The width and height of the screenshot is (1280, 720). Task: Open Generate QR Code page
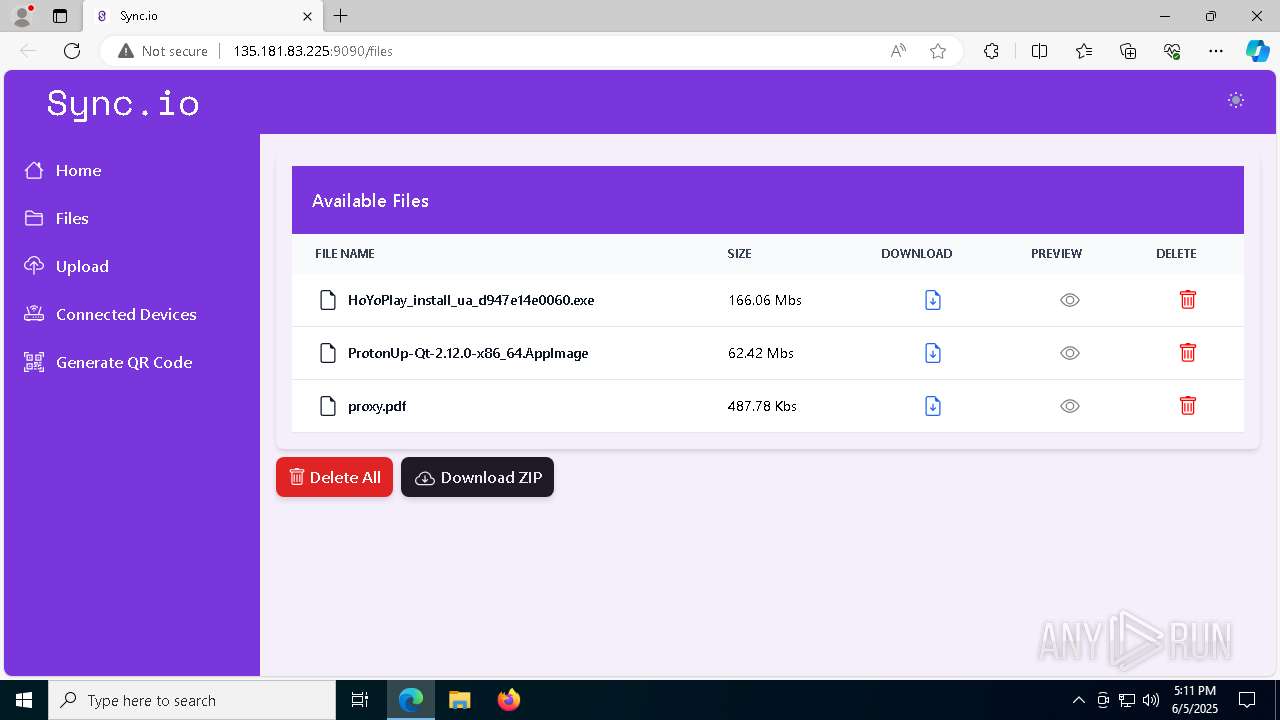click(x=109, y=362)
